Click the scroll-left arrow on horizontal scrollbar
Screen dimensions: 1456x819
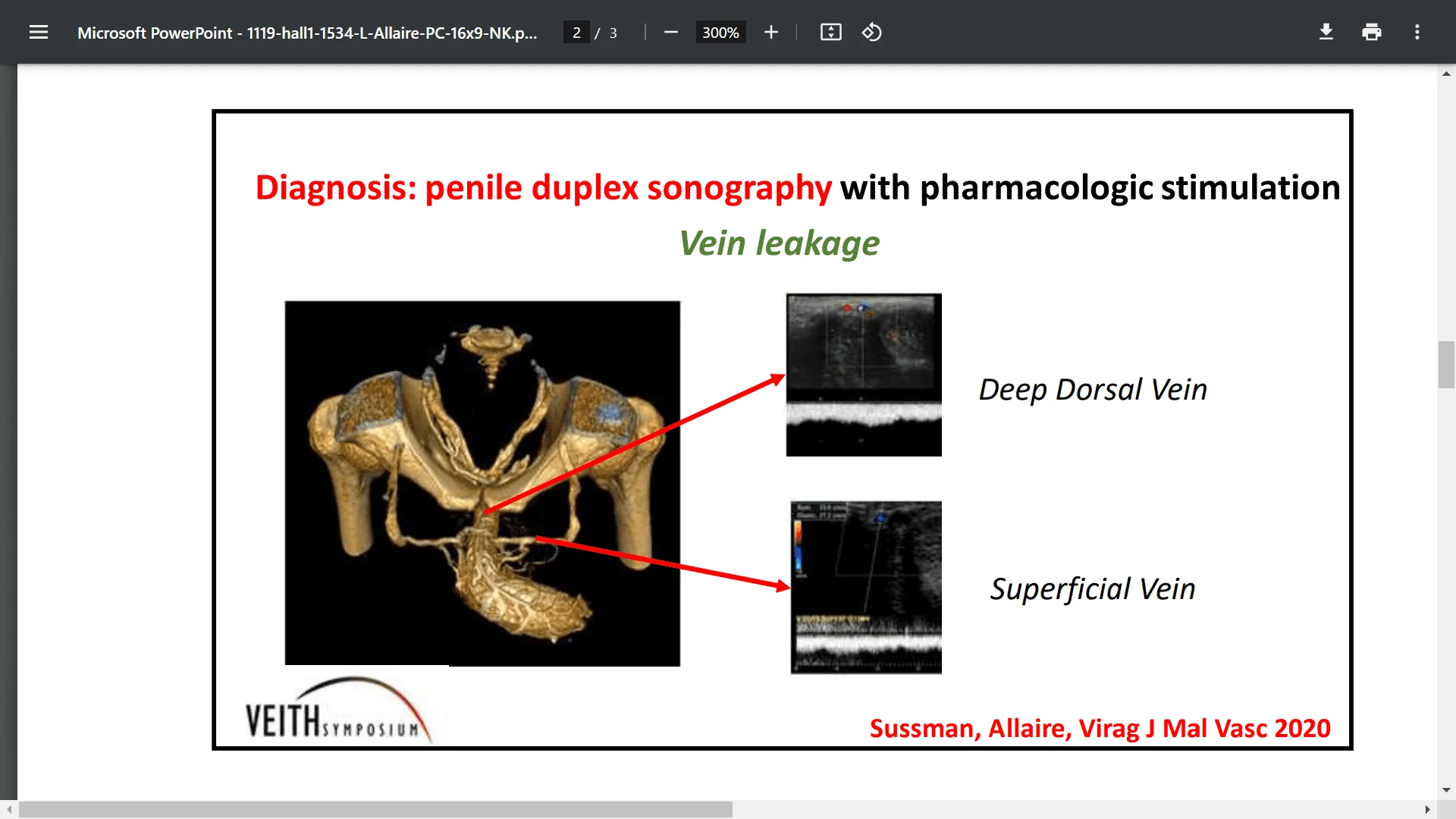tap(8, 810)
